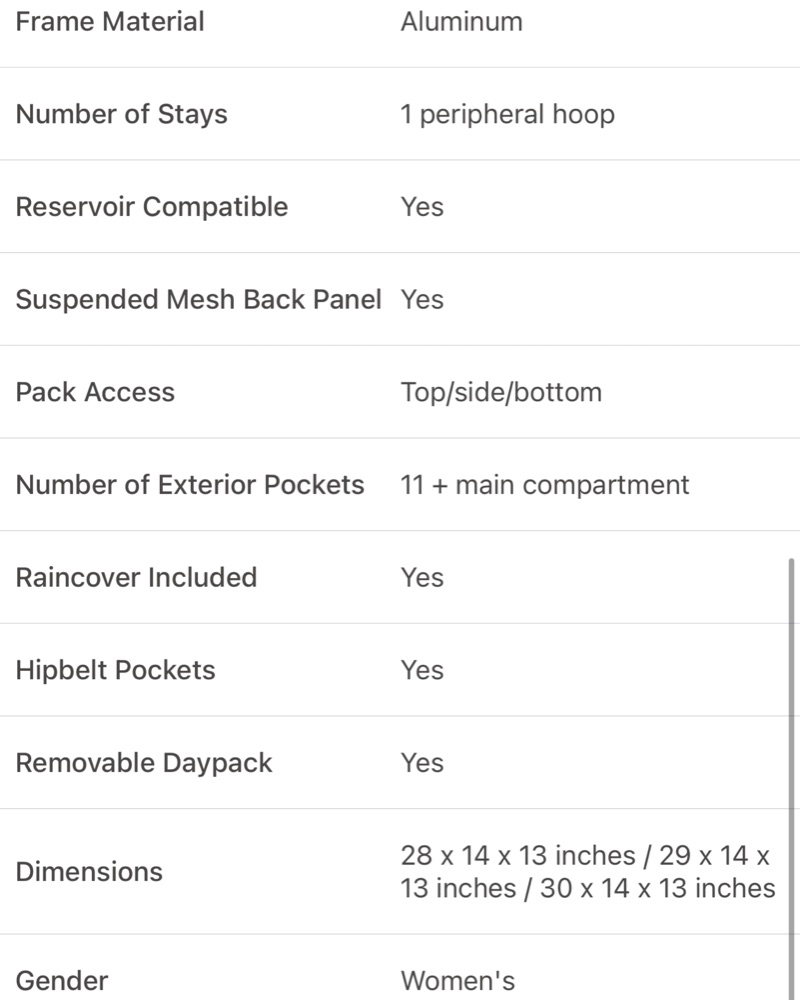Select the Dimensions value text
This screenshot has height=1001, width=801.
[x=588, y=871]
